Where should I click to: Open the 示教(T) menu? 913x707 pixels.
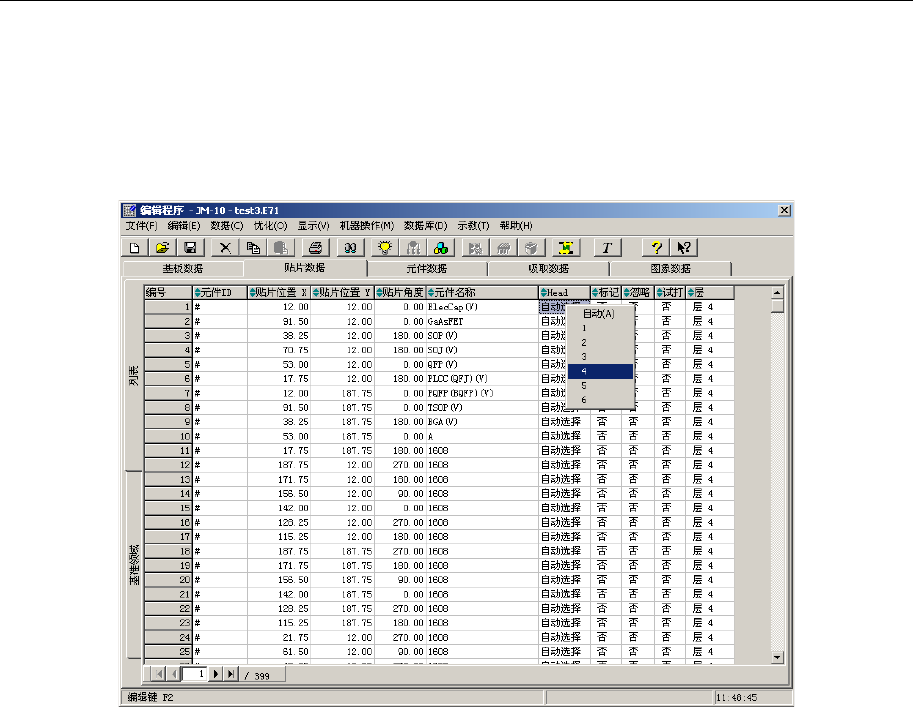(x=473, y=225)
